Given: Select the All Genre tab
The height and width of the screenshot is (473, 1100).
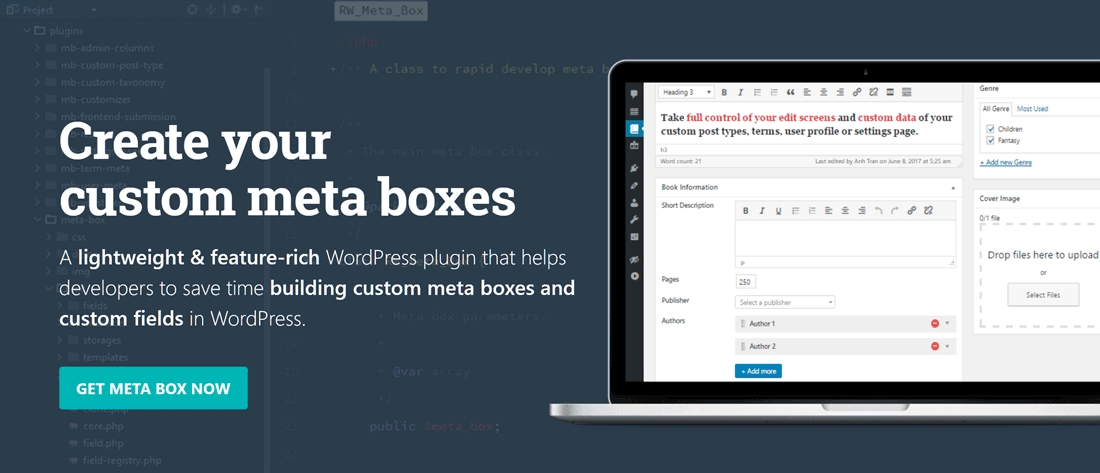Looking at the screenshot, I should 995,108.
